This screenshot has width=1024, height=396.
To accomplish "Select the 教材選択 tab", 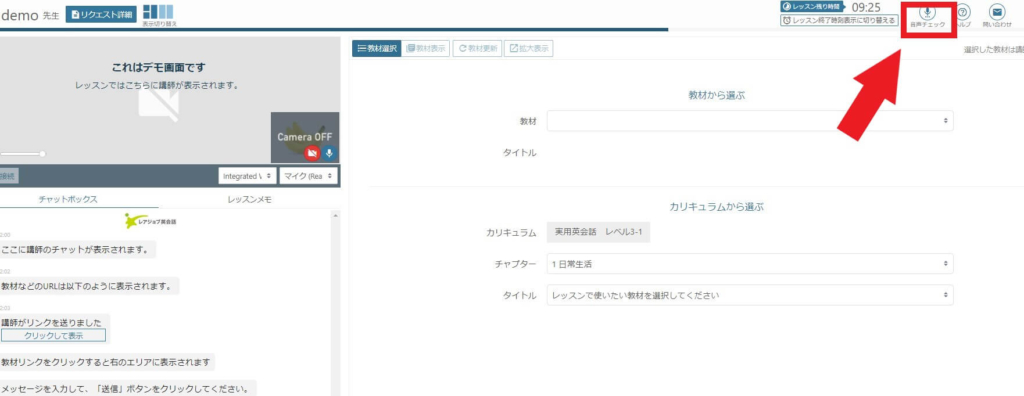I will click(376, 48).
